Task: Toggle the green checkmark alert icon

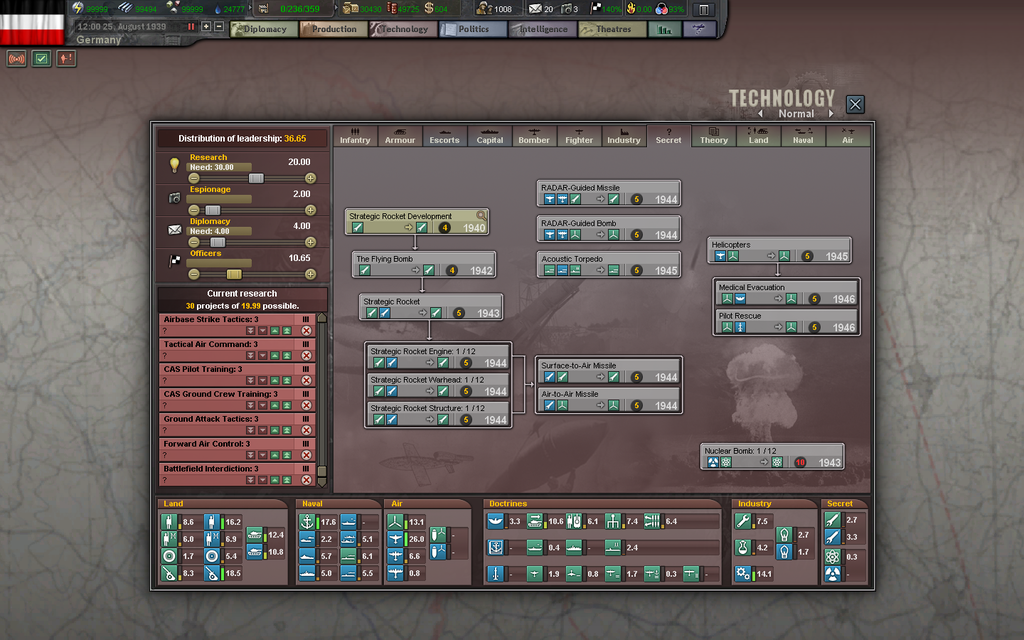Action: (x=41, y=59)
